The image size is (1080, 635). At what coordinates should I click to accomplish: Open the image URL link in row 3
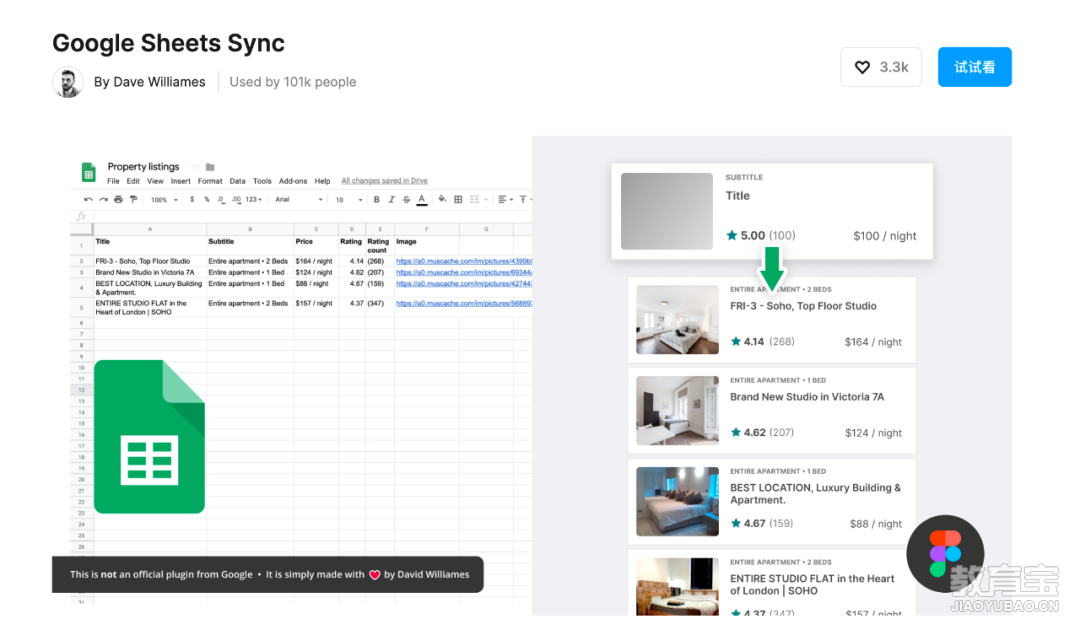pos(464,273)
